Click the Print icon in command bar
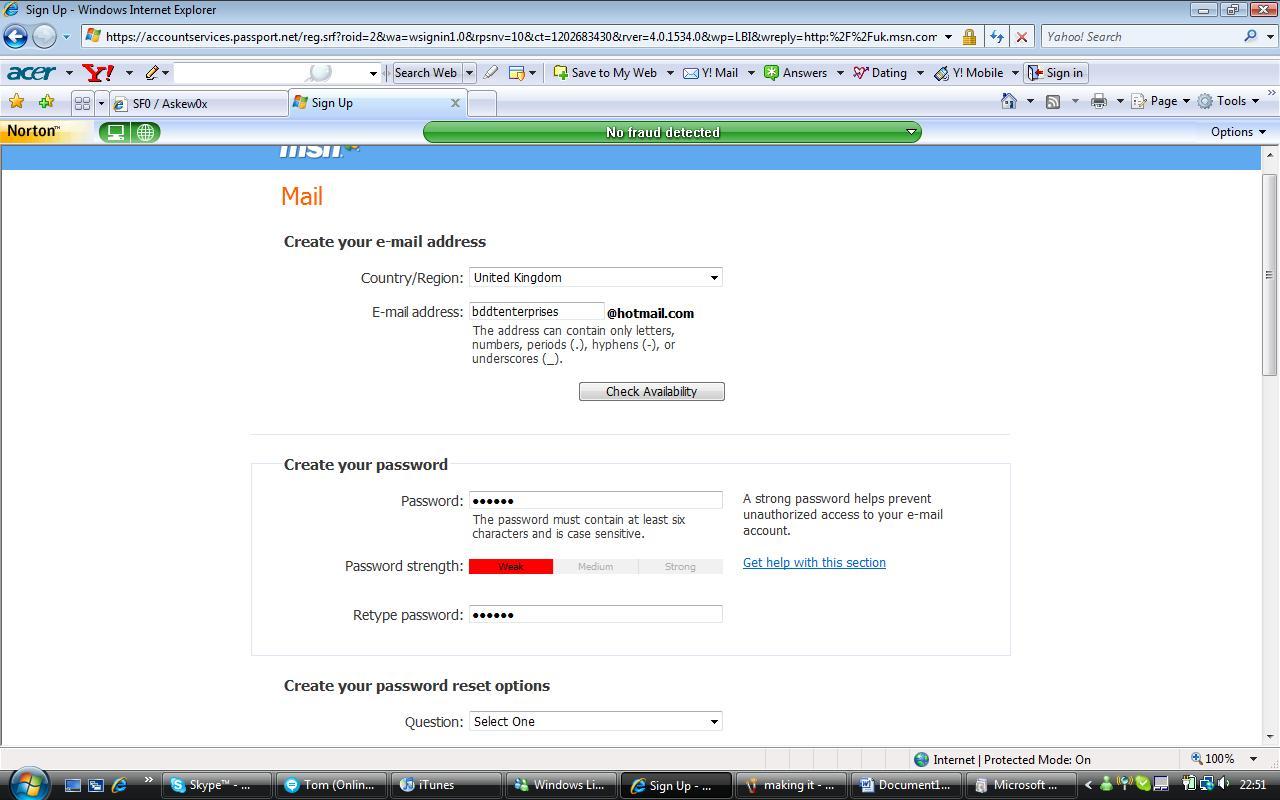 click(1099, 101)
